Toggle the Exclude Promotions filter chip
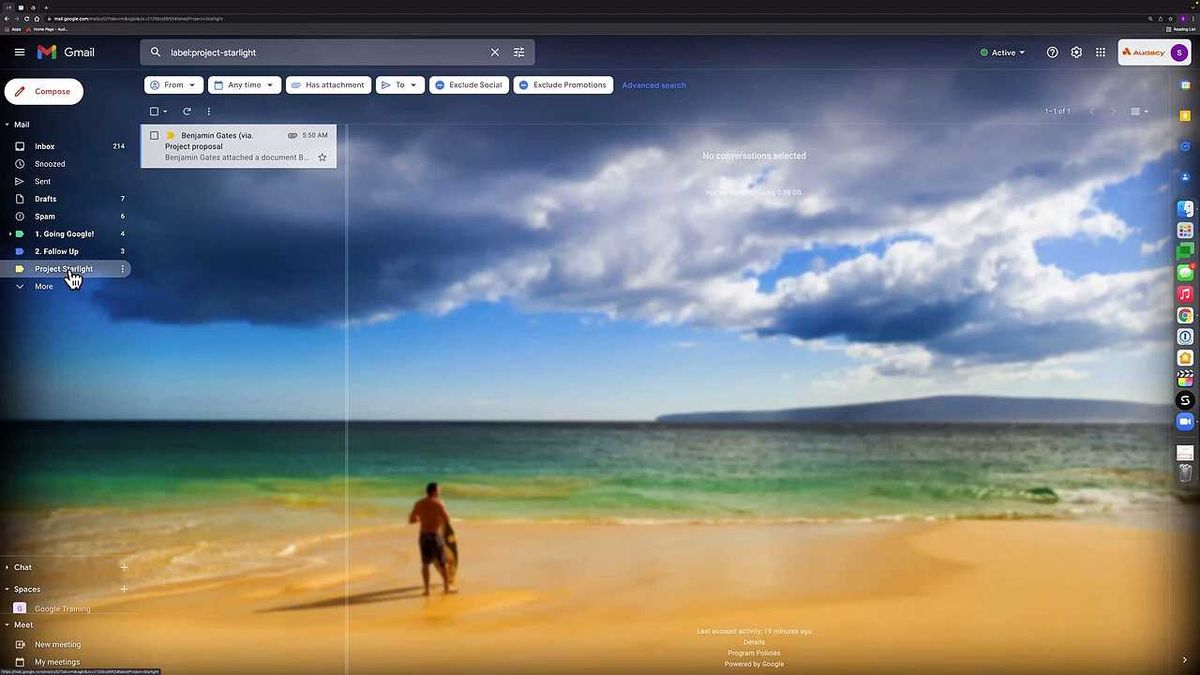The height and width of the screenshot is (675, 1200). coord(563,85)
